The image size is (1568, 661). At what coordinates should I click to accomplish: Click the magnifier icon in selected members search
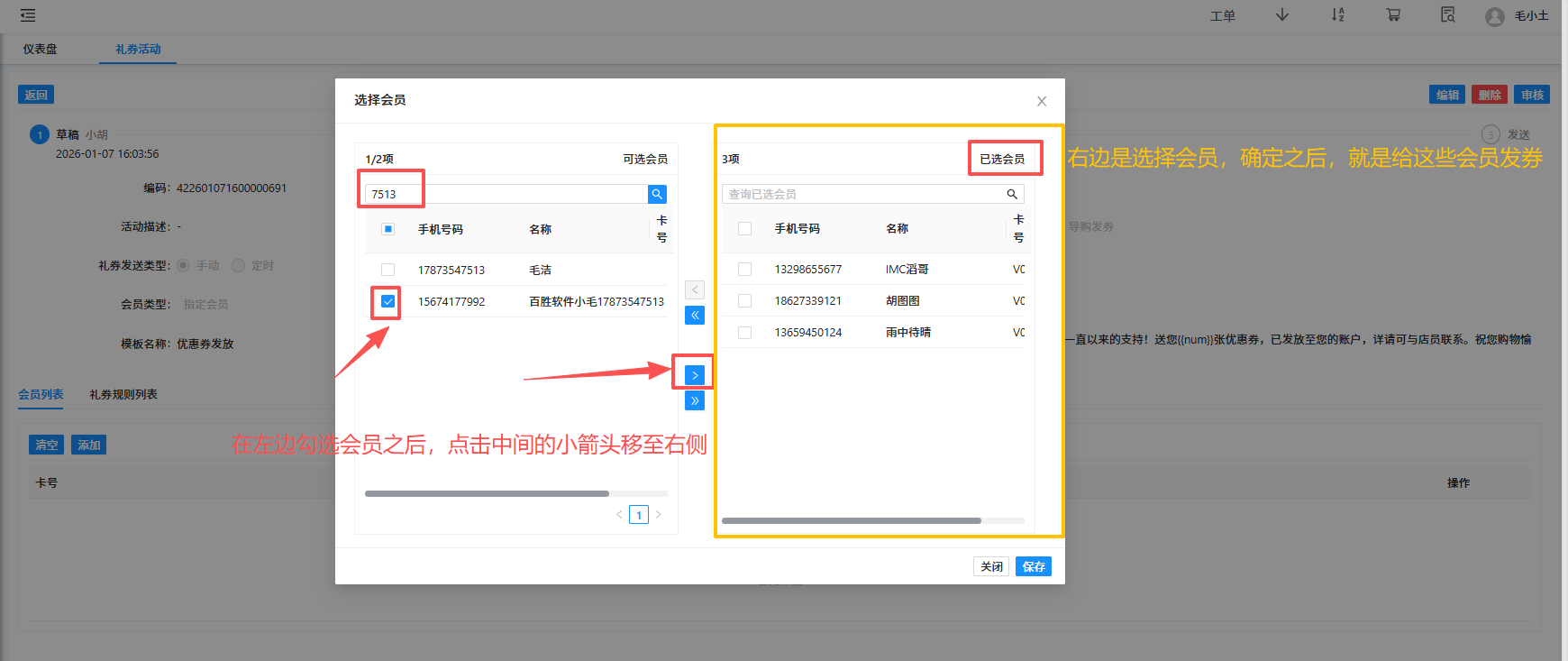pos(1012,194)
